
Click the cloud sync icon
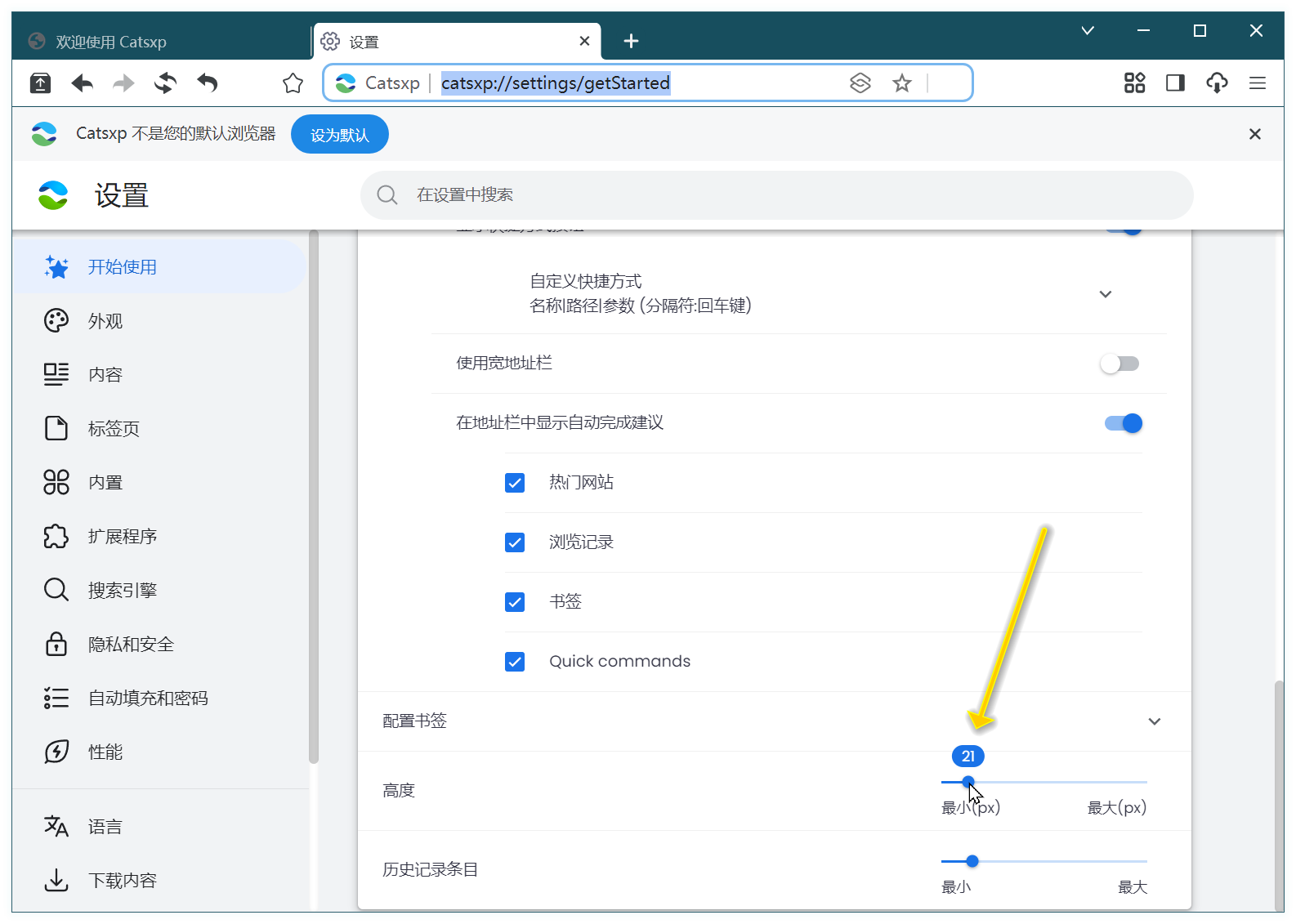coord(1217,83)
